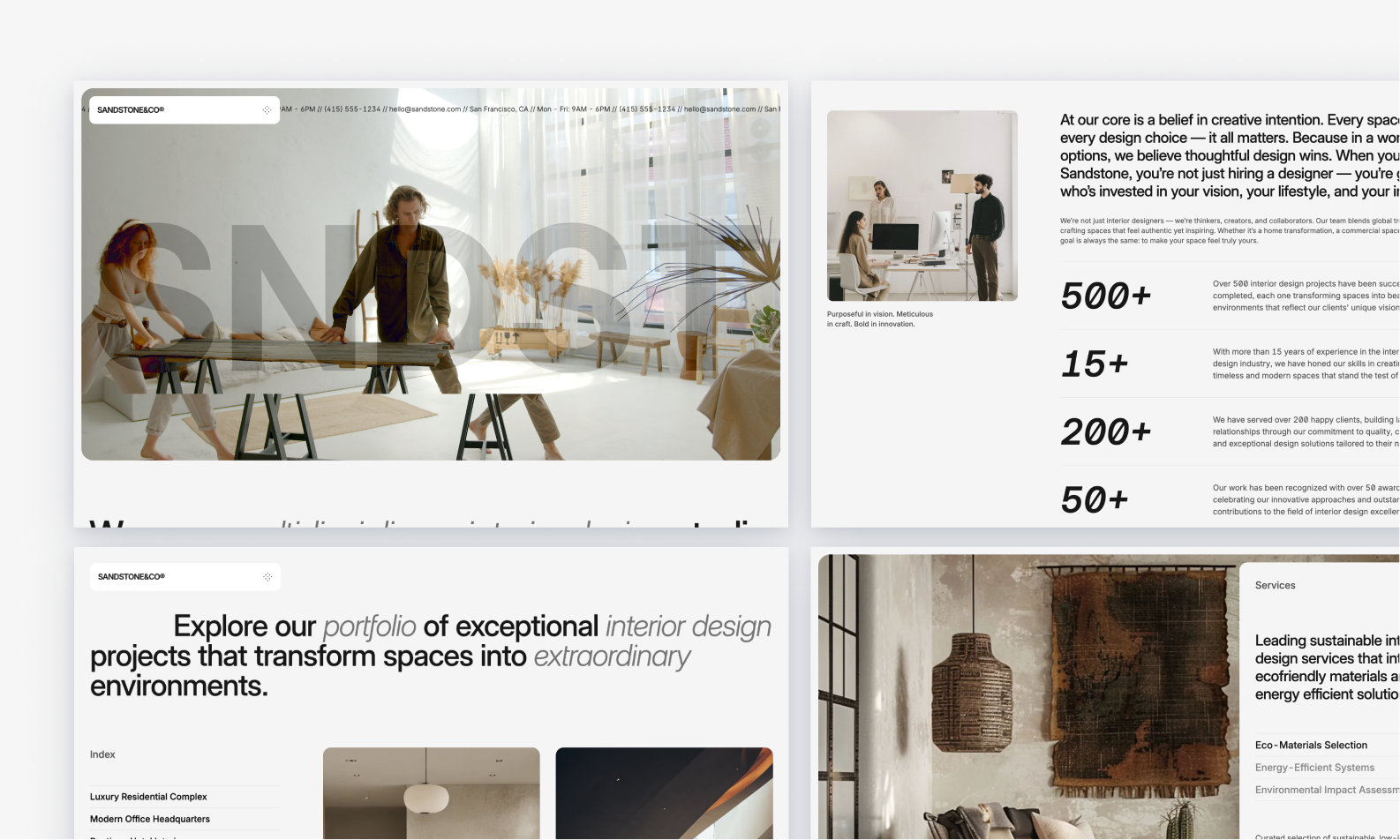The image size is (1400, 840).
Task: Select Luxury Residential Complex in the index
Action: click(148, 797)
